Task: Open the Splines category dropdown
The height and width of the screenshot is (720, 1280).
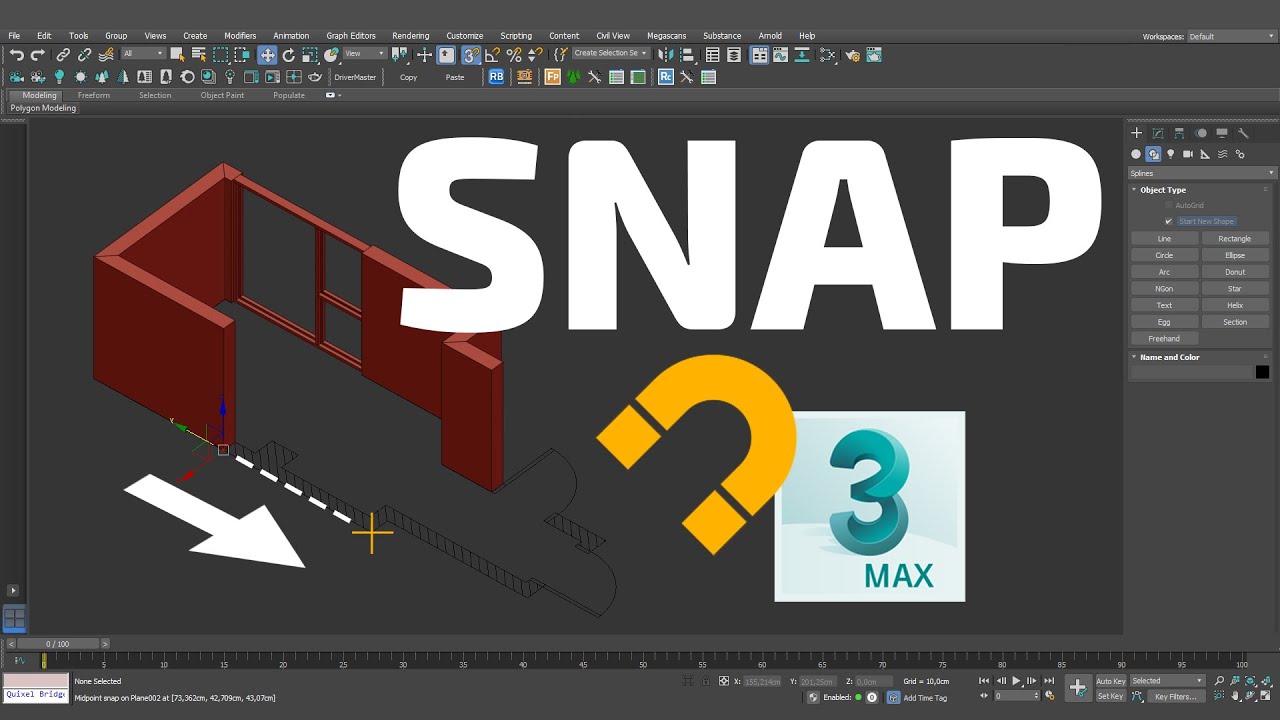Action: point(1202,173)
